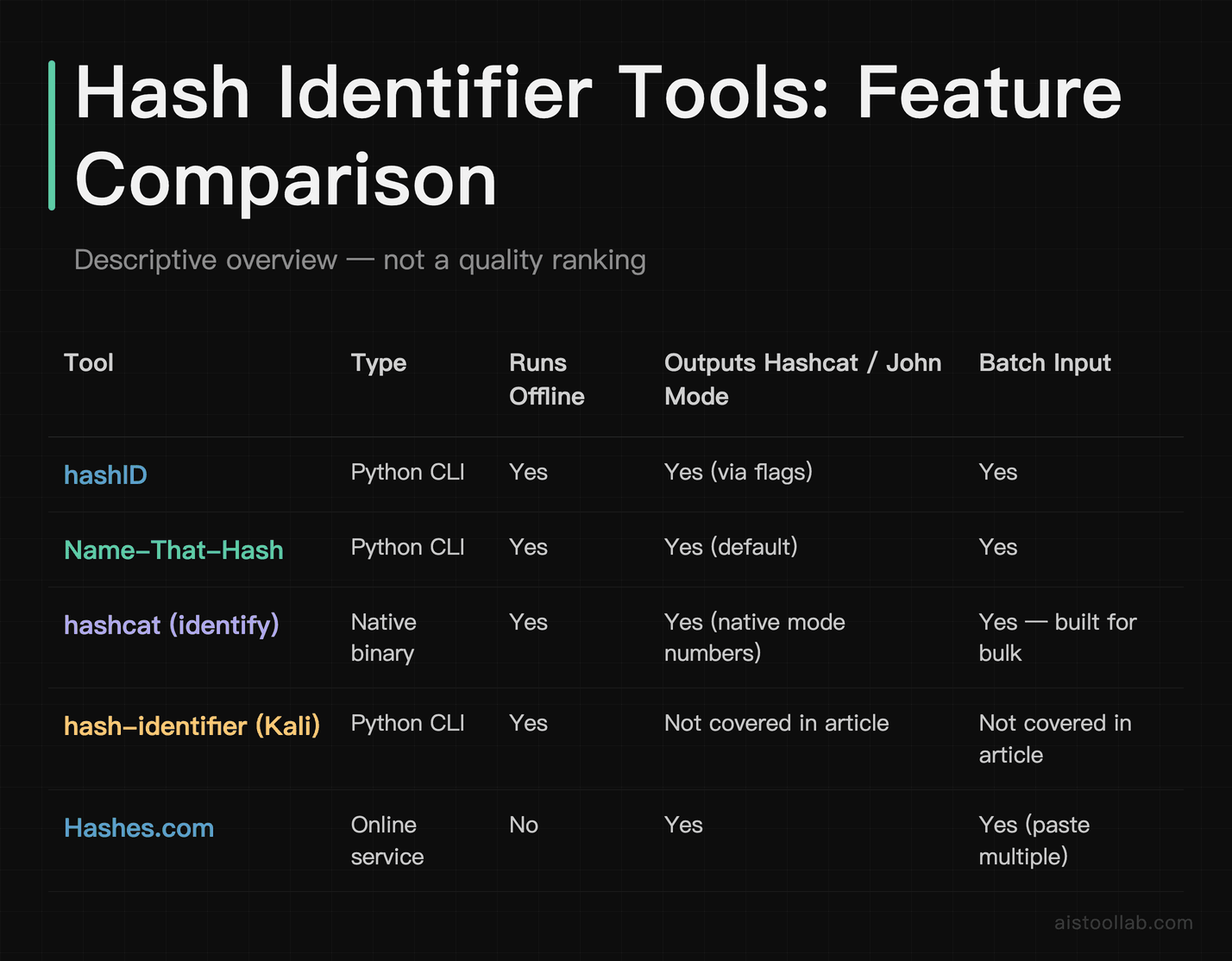This screenshot has height=961, width=1232.
Task: Click the Name-That-Hash tool name
Action: coord(173,550)
